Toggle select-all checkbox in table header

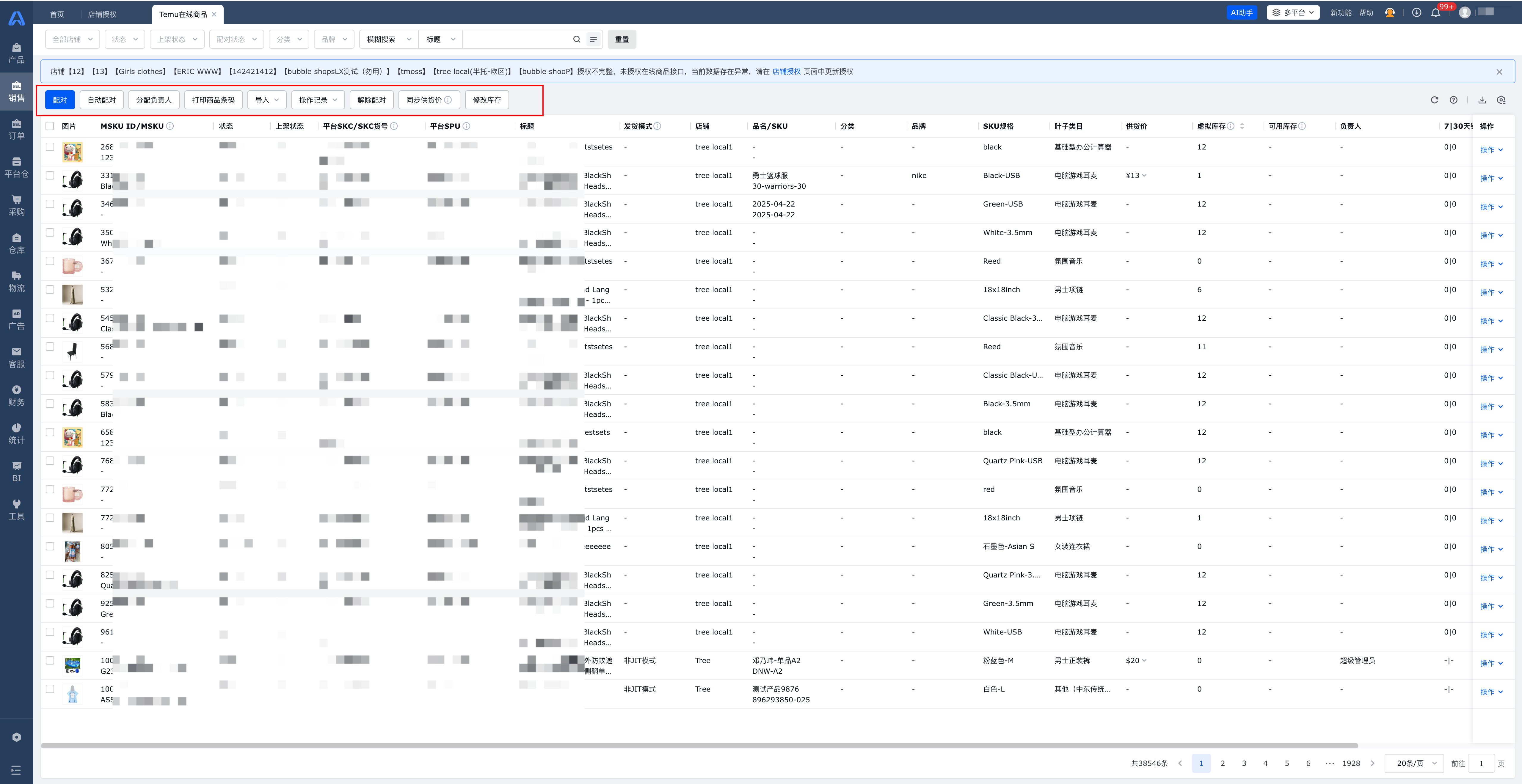click(50, 126)
